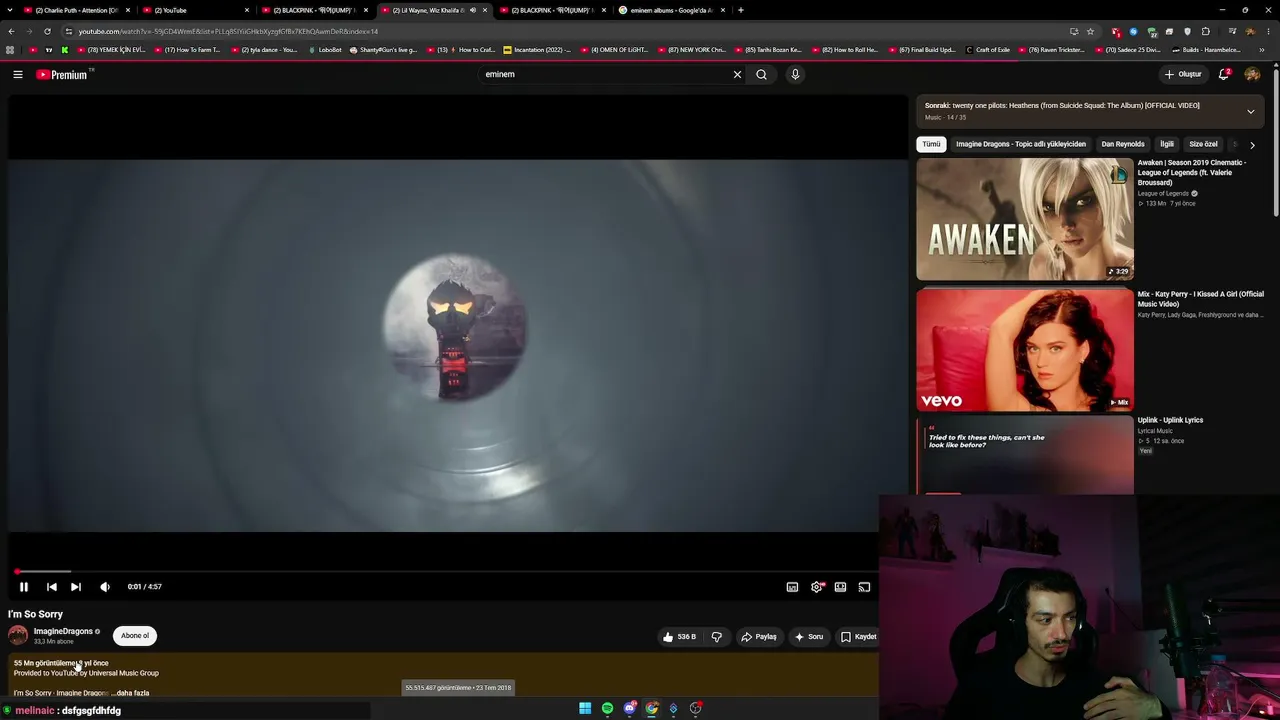This screenshot has height=720, width=1280.
Task: Open Chrome apps grid in bookmarks bar
Action: (10, 50)
